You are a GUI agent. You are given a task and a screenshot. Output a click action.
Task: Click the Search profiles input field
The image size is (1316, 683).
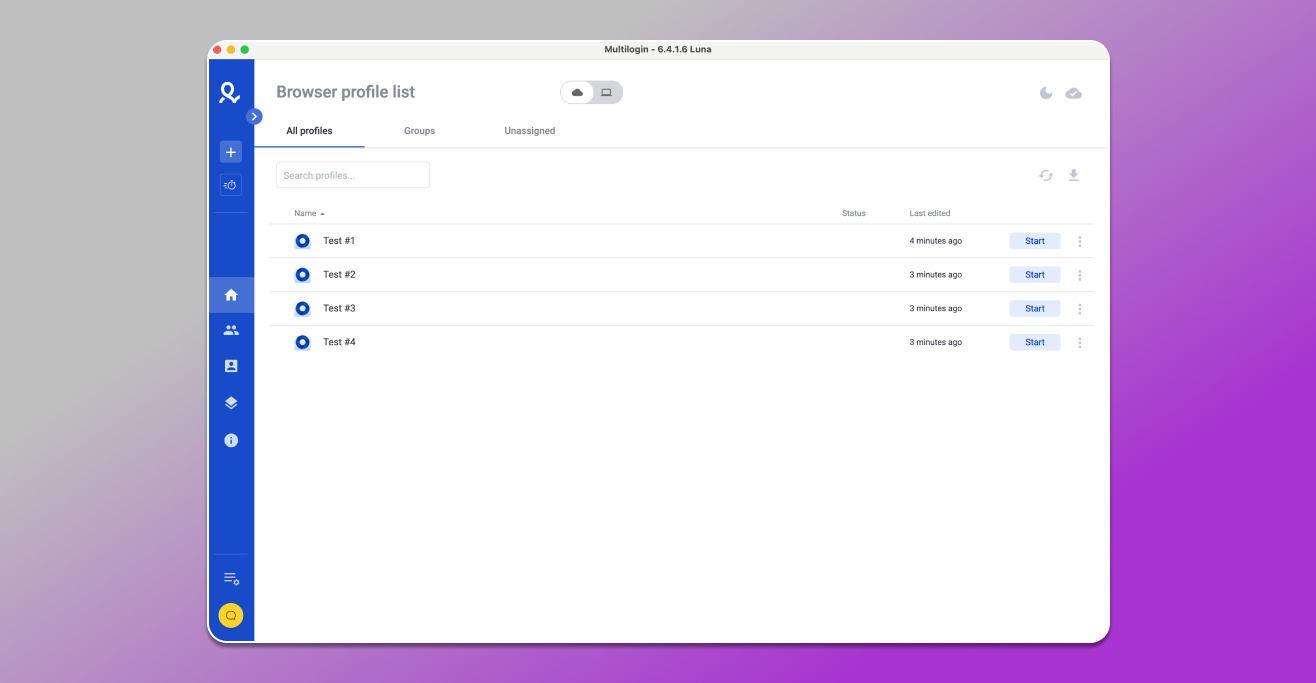point(352,174)
